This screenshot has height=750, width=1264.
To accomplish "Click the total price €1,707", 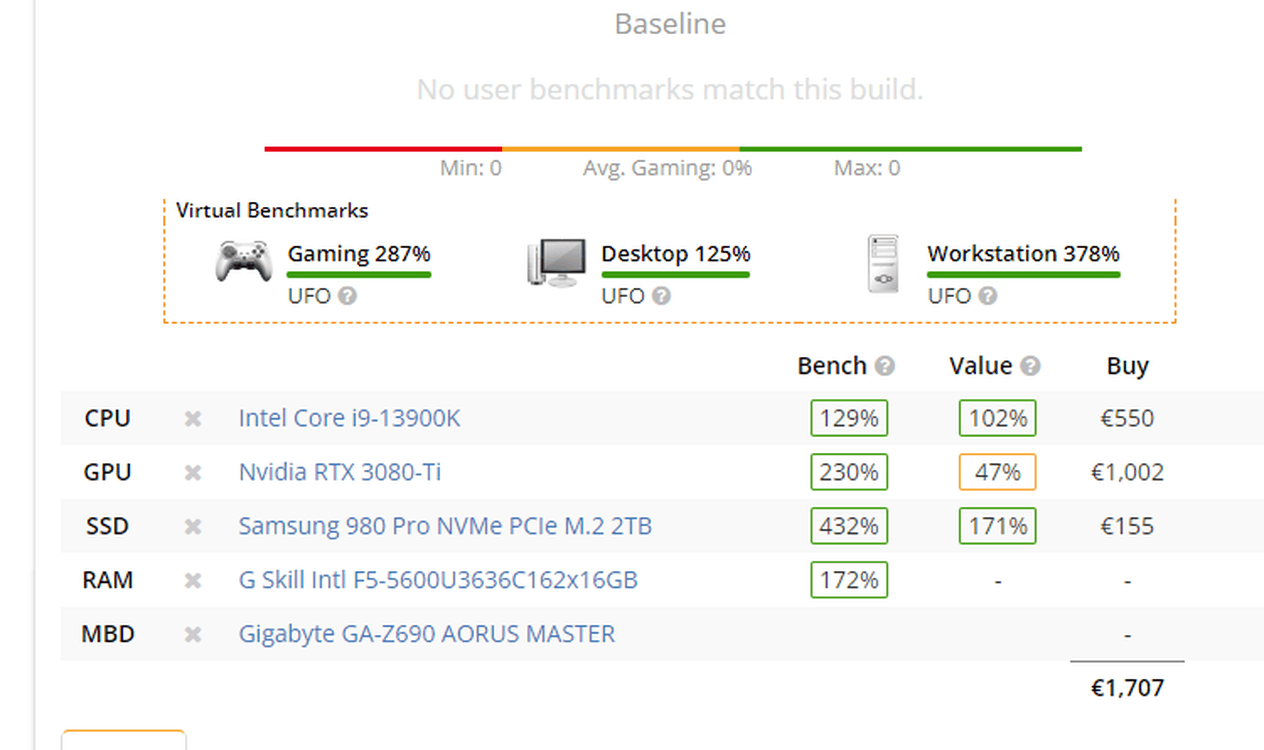I will [1127, 688].
